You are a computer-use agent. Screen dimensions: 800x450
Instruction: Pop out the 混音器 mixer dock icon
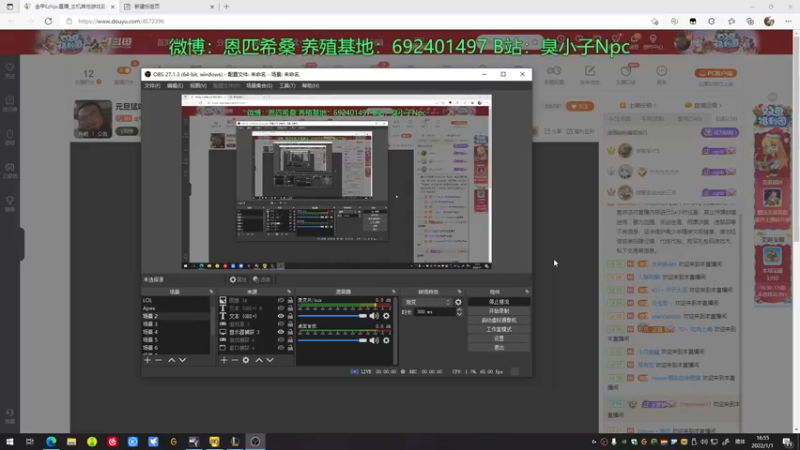[x=393, y=292]
